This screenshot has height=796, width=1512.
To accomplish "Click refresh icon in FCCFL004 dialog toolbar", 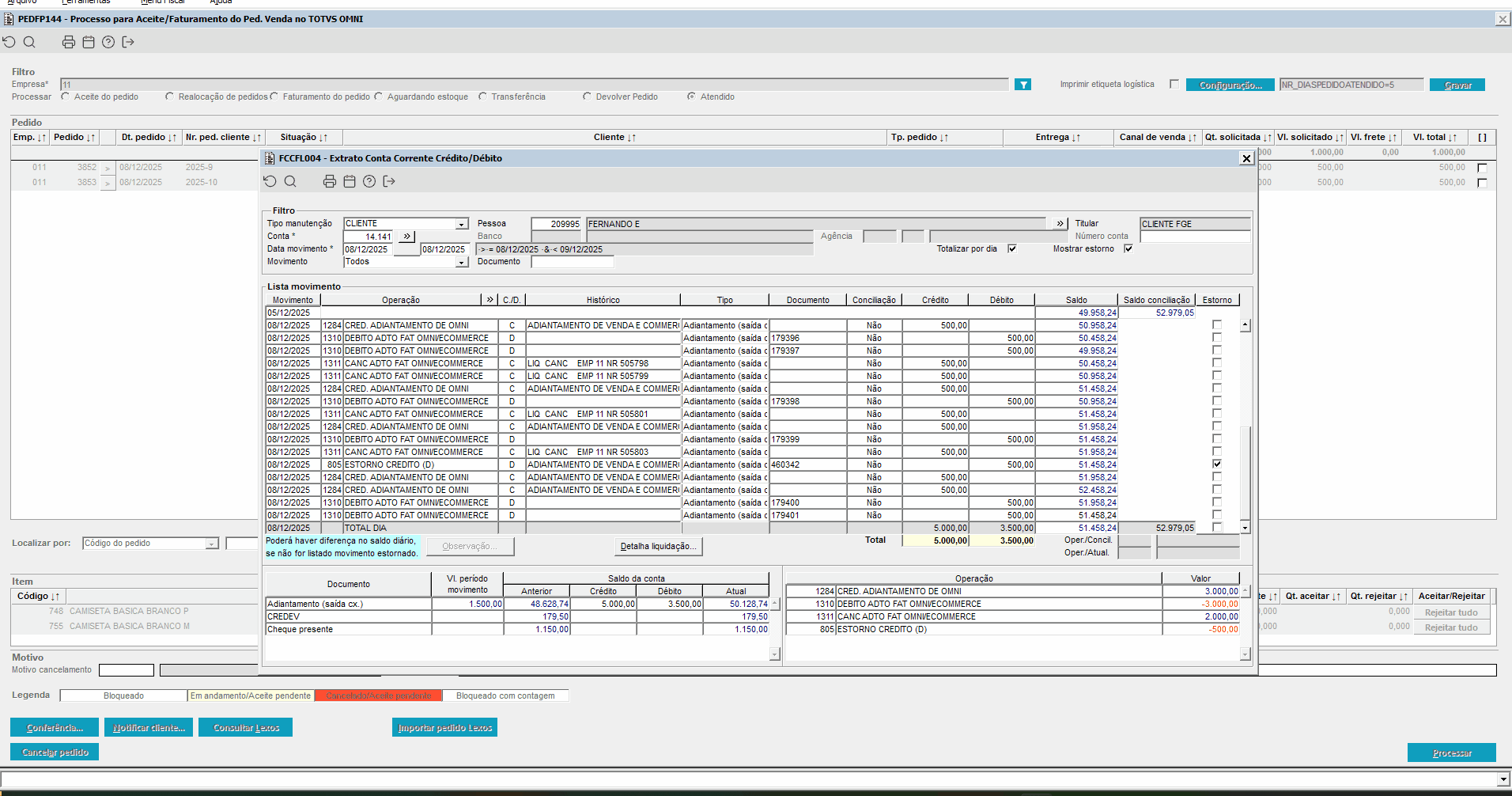I will point(270,181).
